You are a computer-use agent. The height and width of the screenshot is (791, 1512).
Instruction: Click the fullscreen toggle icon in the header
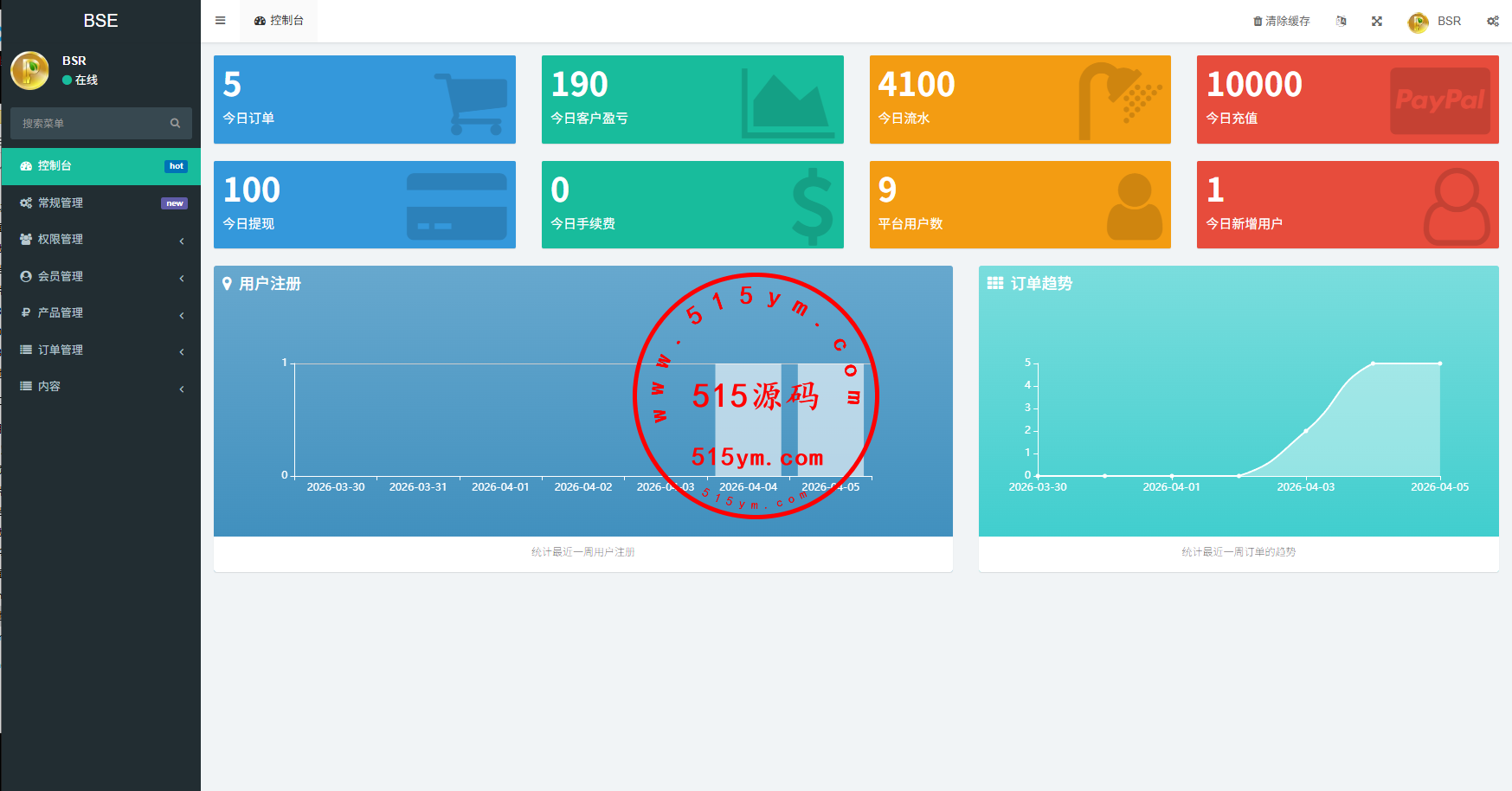click(x=1376, y=21)
